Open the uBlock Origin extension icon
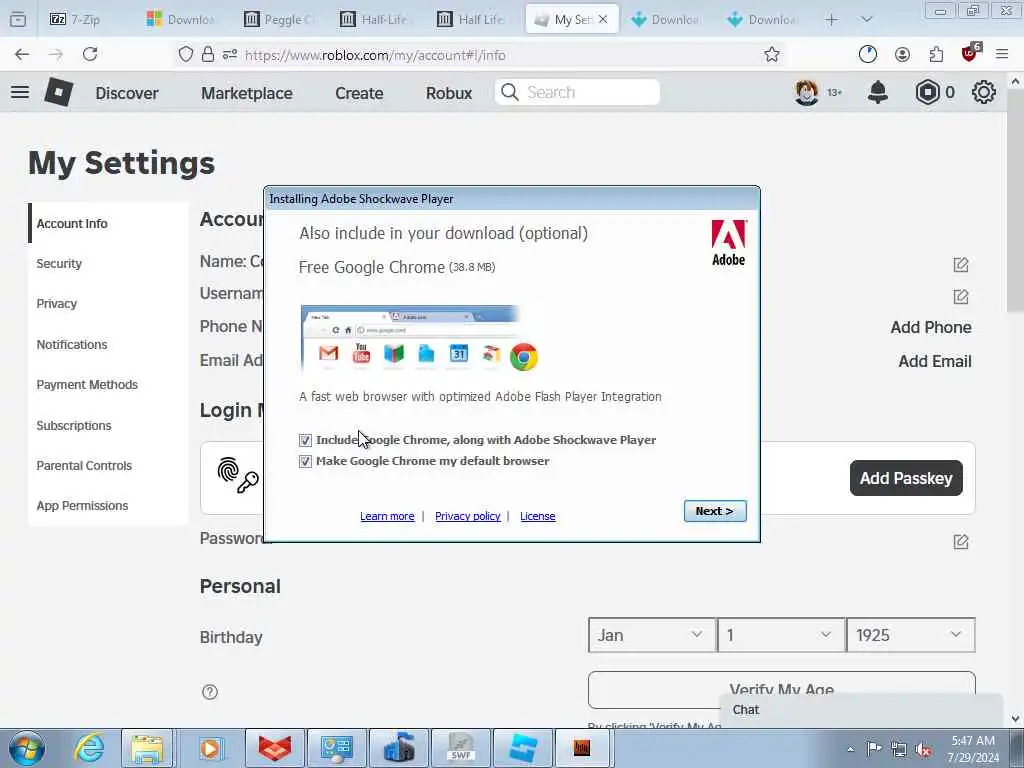Viewport: 1024px width, 768px height. 970,54
